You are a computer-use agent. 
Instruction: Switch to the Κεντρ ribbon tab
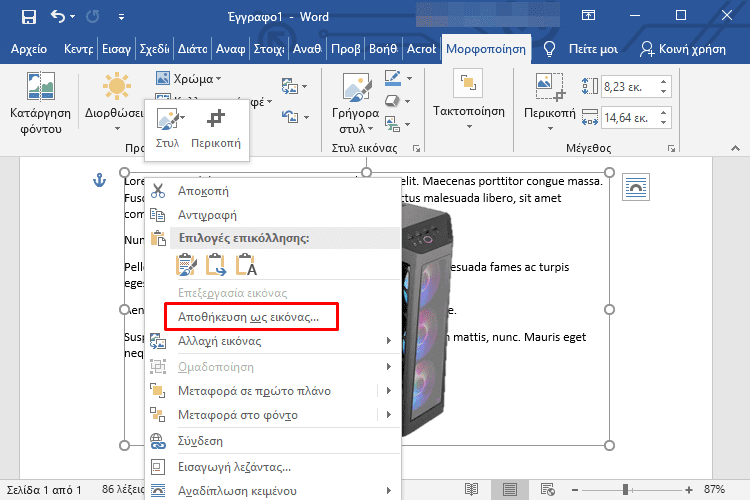78,49
